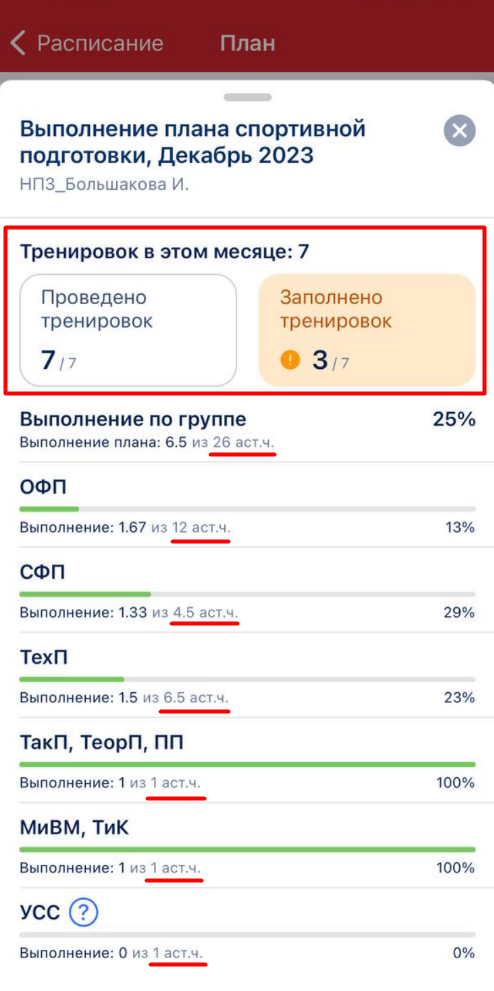
Task: Tap the УСС empty progress bar
Action: (247, 935)
